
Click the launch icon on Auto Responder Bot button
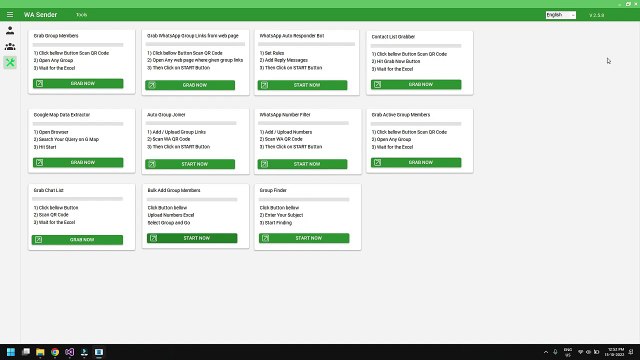[x=264, y=85]
